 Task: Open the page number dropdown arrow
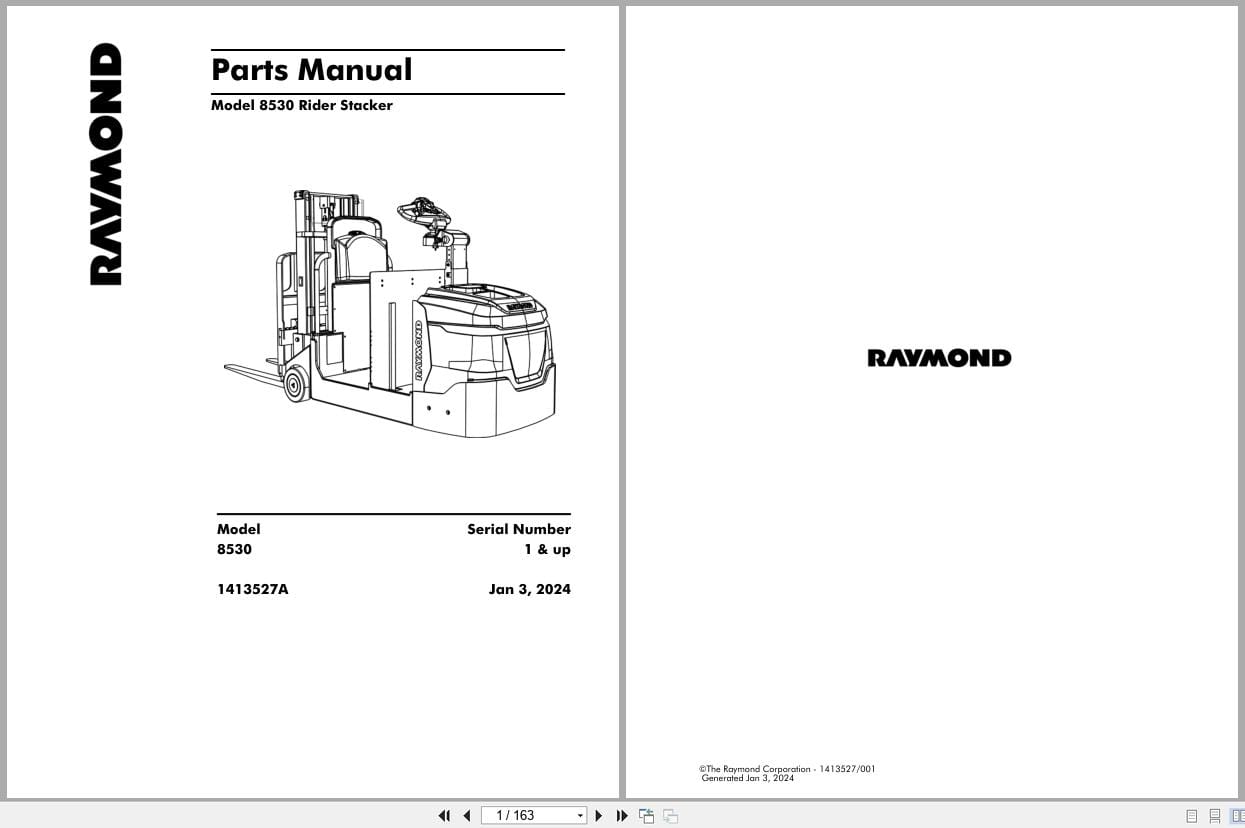click(x=580, y=816)
